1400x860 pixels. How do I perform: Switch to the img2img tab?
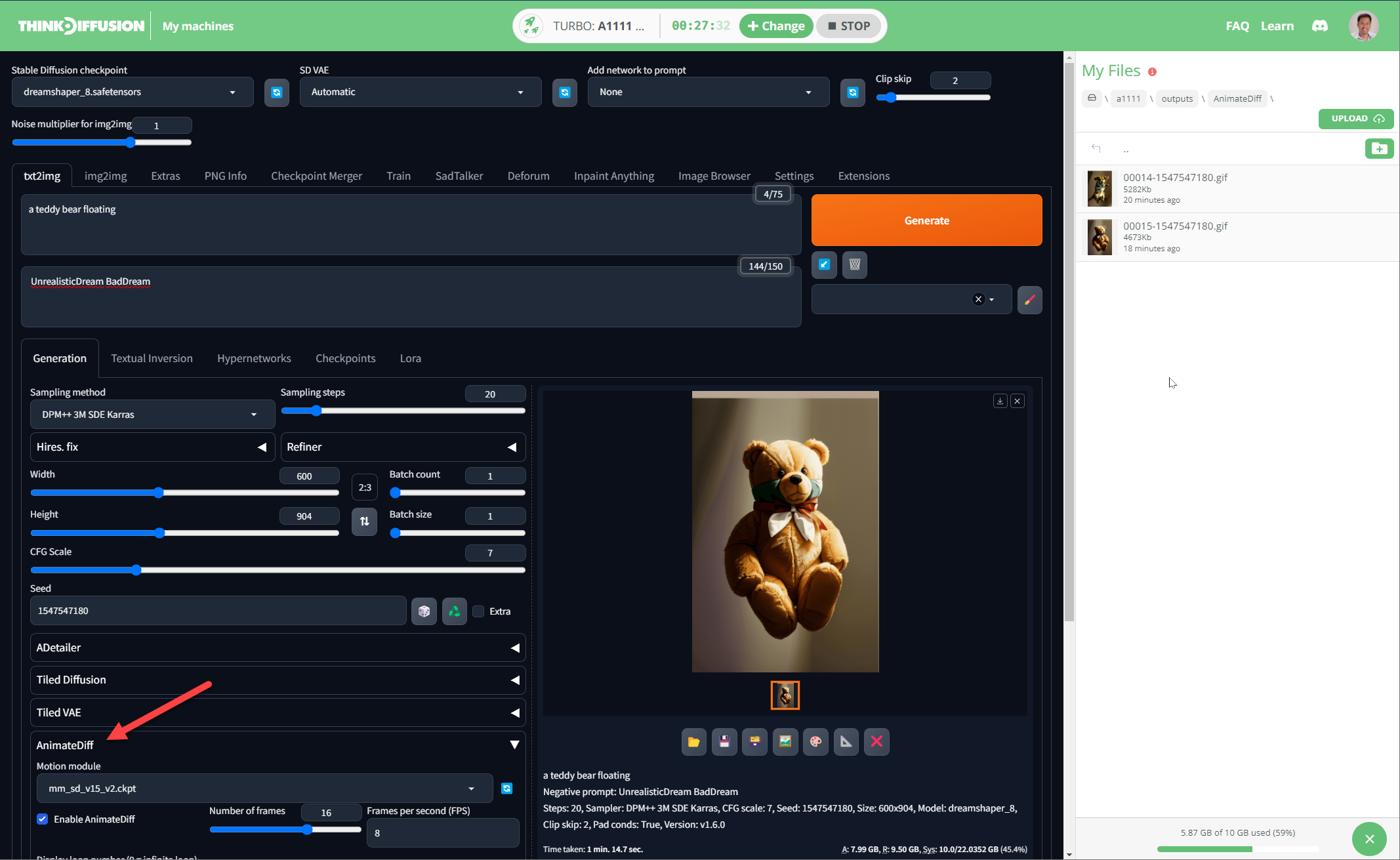[106, 176]
